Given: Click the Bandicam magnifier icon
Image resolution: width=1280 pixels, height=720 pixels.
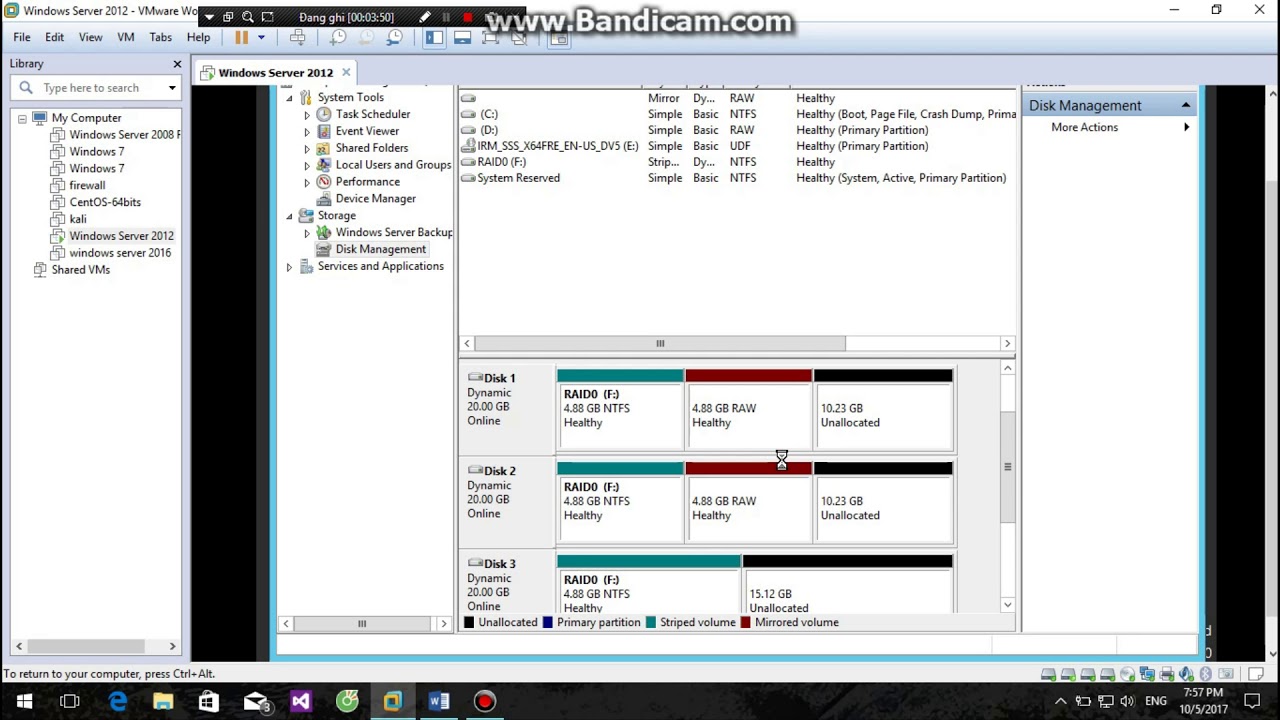Looking at the screenshot, I should (x=247, y=17).
